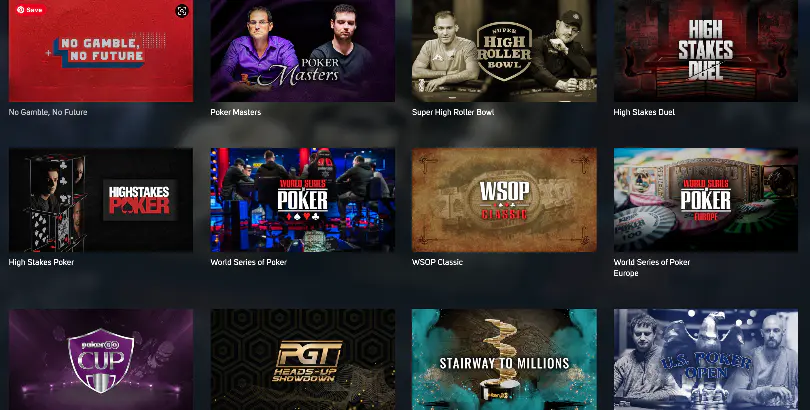
Task: Click the Super High Roller Bowl title link
Action: click(x=453, y=112)
